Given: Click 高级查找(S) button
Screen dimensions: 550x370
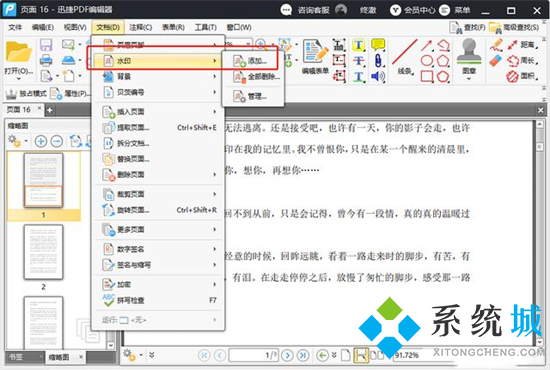Looking at the screenshot, I should pos(514,28).
